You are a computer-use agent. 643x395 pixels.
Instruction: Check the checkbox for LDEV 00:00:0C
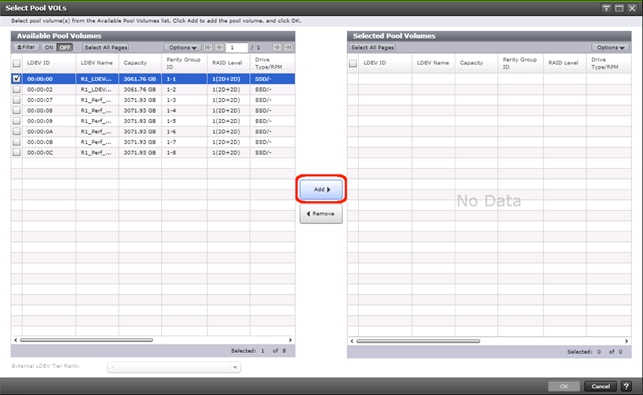[x=16, y=153]
